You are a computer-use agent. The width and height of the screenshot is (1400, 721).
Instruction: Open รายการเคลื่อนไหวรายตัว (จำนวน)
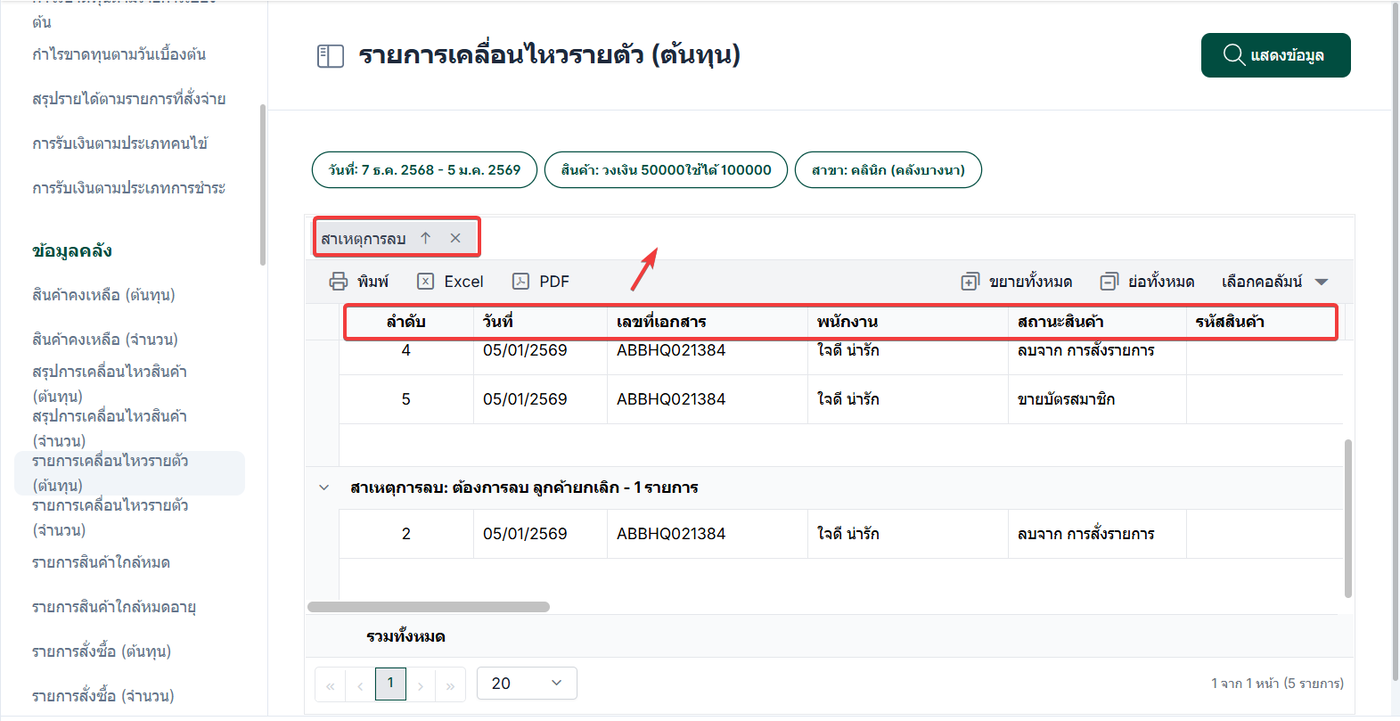(x=110, y=517)
